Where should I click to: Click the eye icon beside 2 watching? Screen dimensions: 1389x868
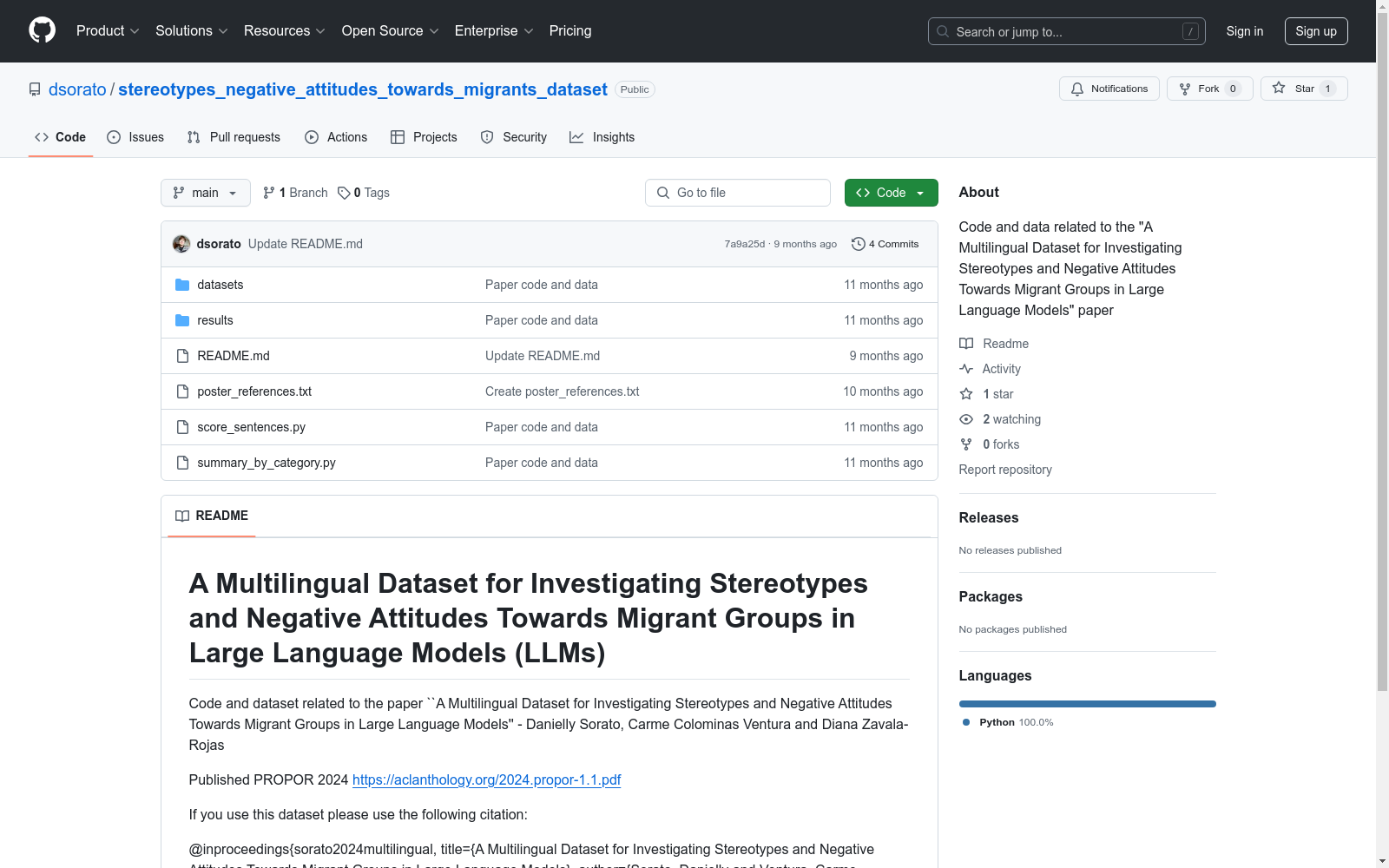(966, 419)
